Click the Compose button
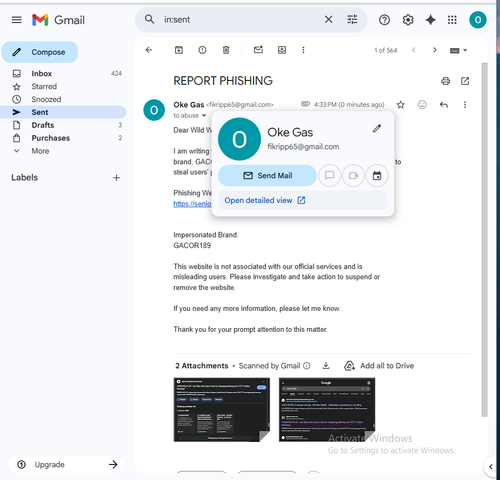This screenshot has height=480, width=500. (40, 52)
